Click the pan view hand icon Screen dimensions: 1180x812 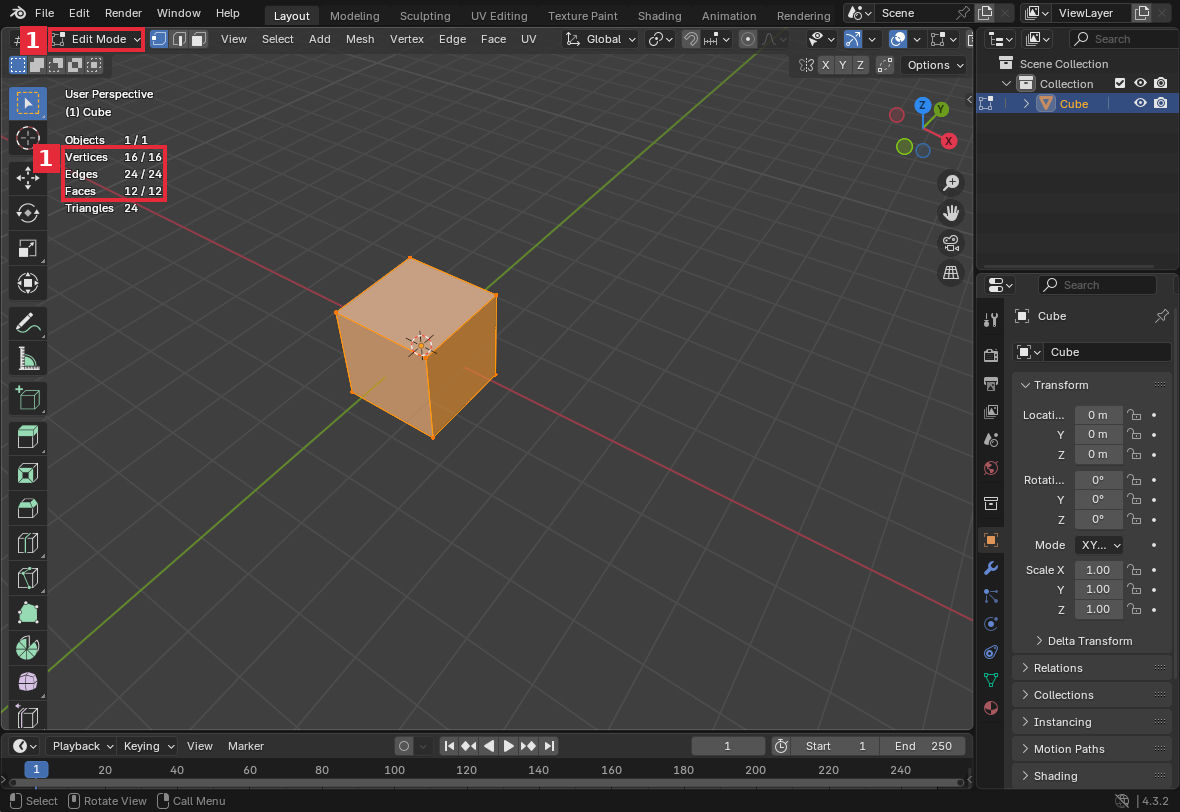pos(951,213)
